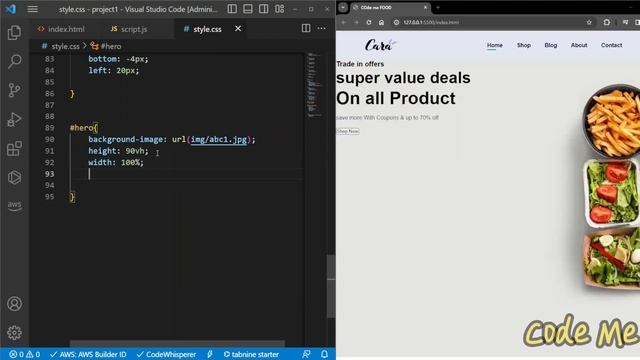Bookmark this page with star icon

point(589,22)
